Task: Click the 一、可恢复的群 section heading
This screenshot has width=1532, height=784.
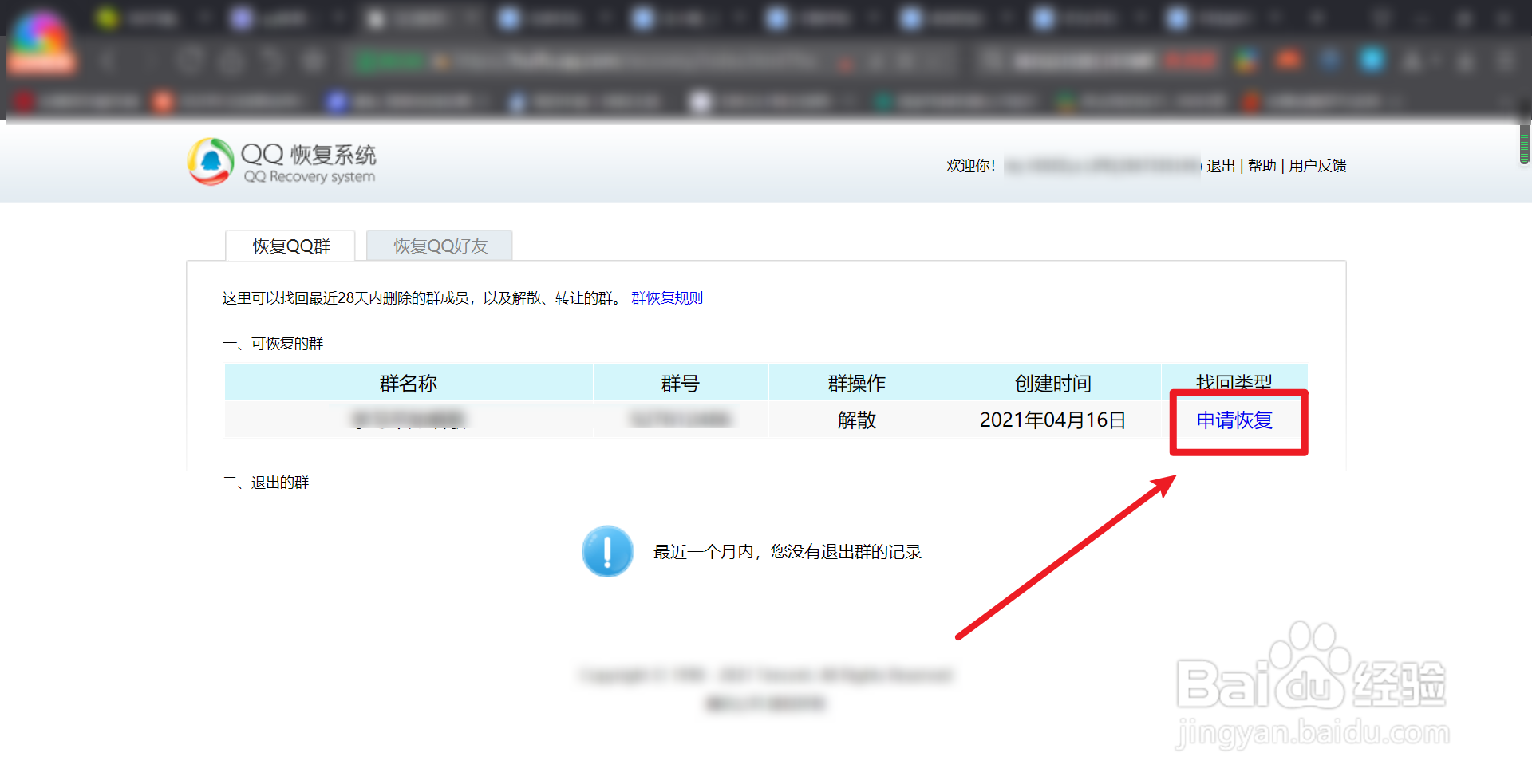Action: 273,344
